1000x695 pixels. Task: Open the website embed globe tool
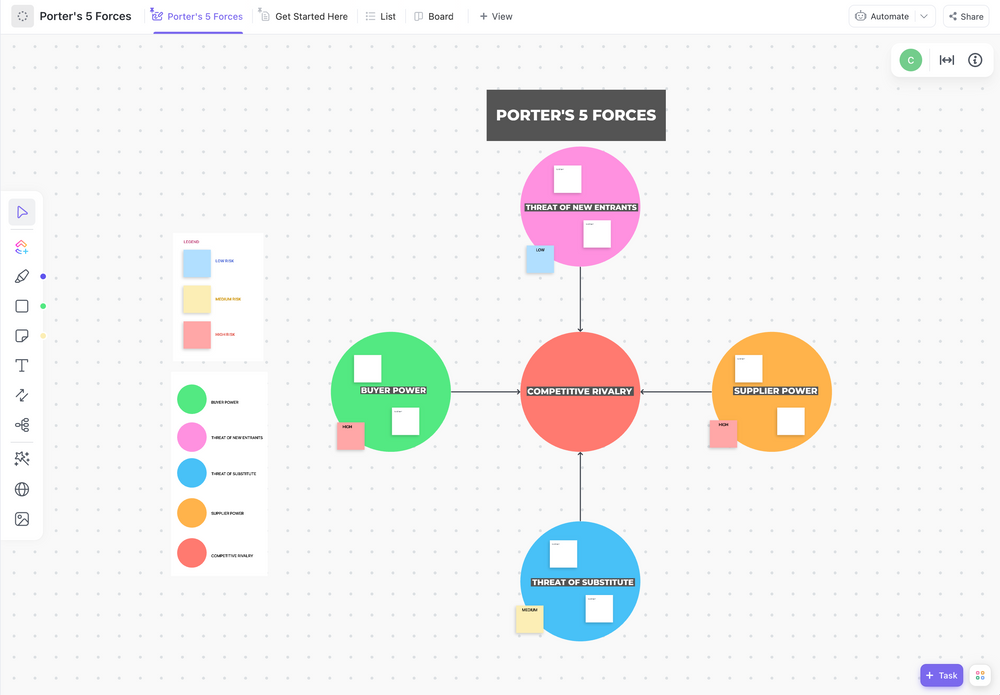(22, 489)
